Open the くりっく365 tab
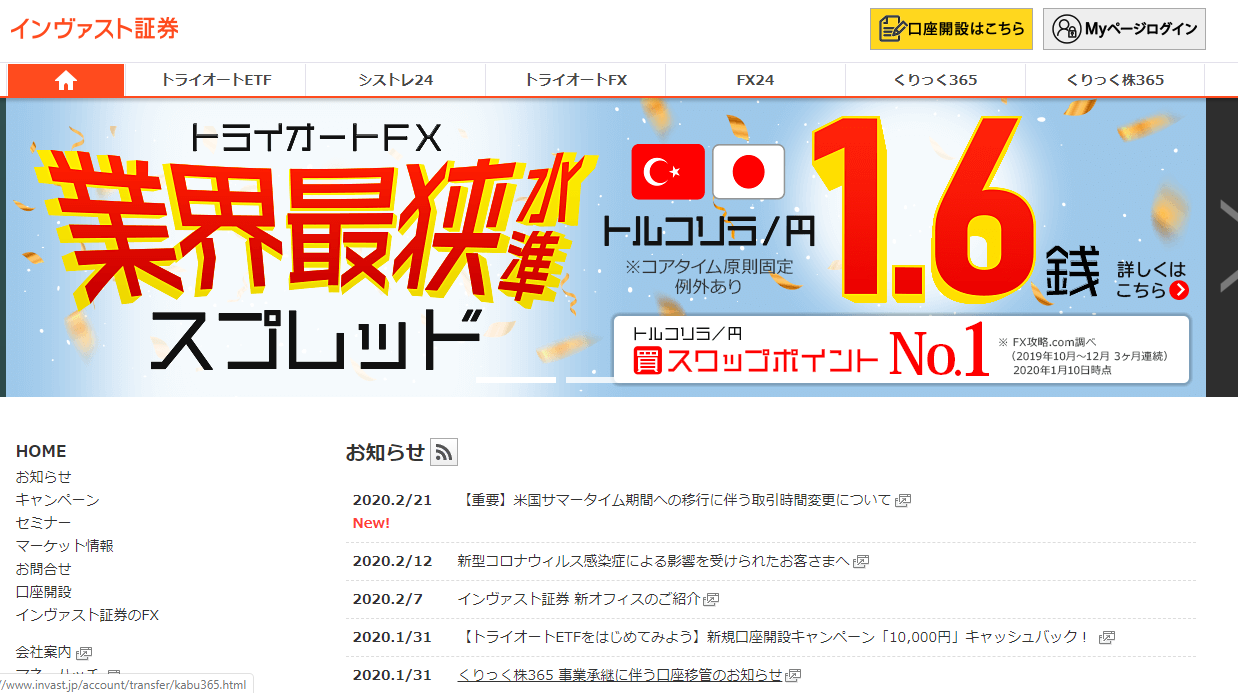Image resolution: width=1238 pixels, height=693 pixels. tap(936, 80)
